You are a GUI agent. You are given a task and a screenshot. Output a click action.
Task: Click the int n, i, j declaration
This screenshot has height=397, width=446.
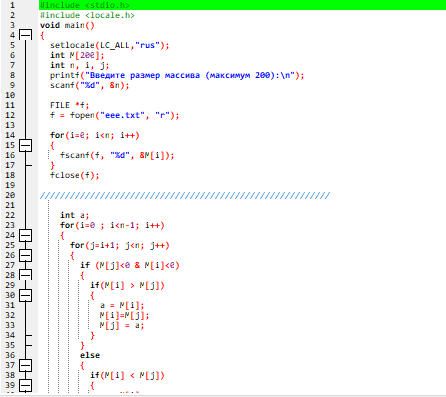coord(80,65)
